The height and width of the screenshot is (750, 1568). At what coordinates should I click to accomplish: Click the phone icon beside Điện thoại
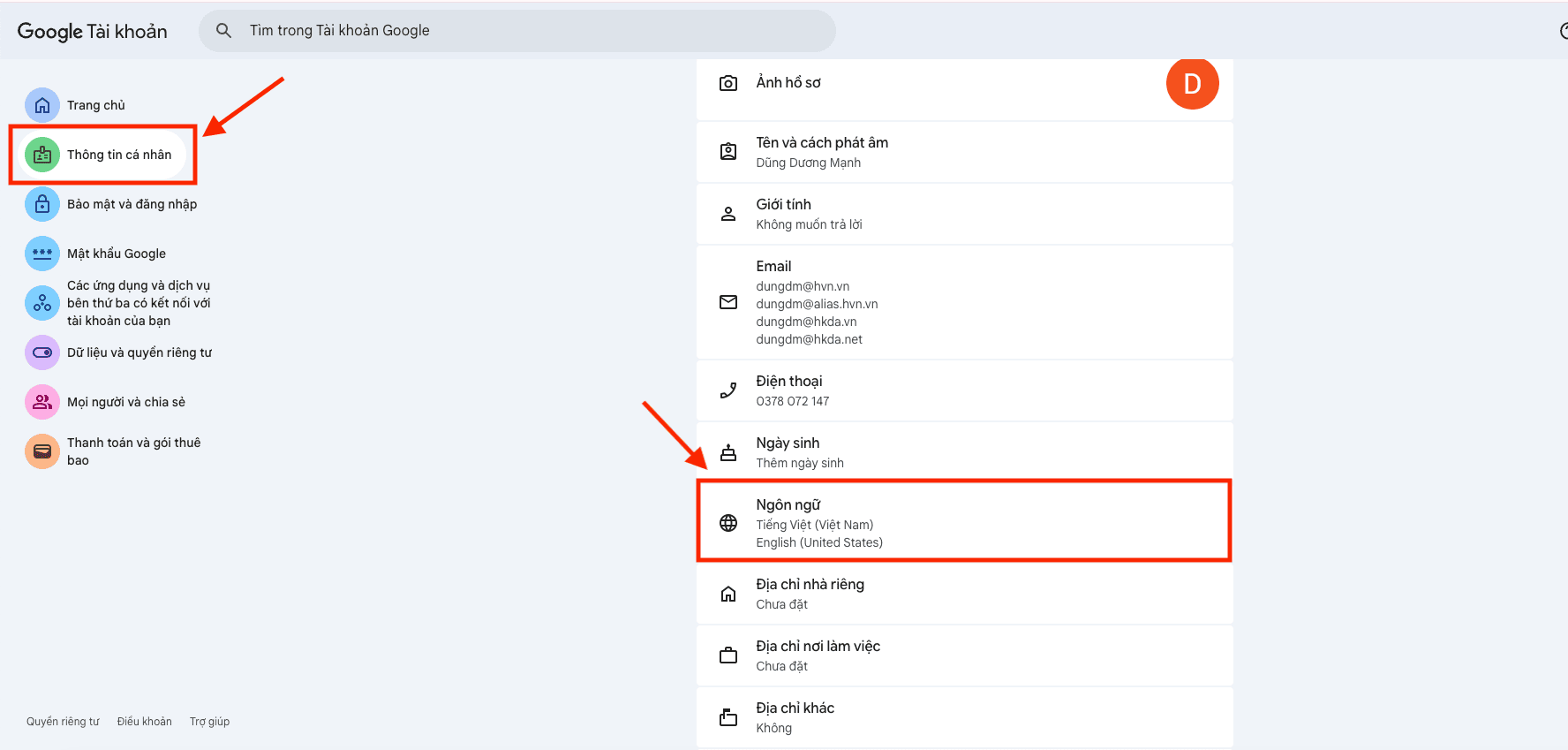(728, 390)
